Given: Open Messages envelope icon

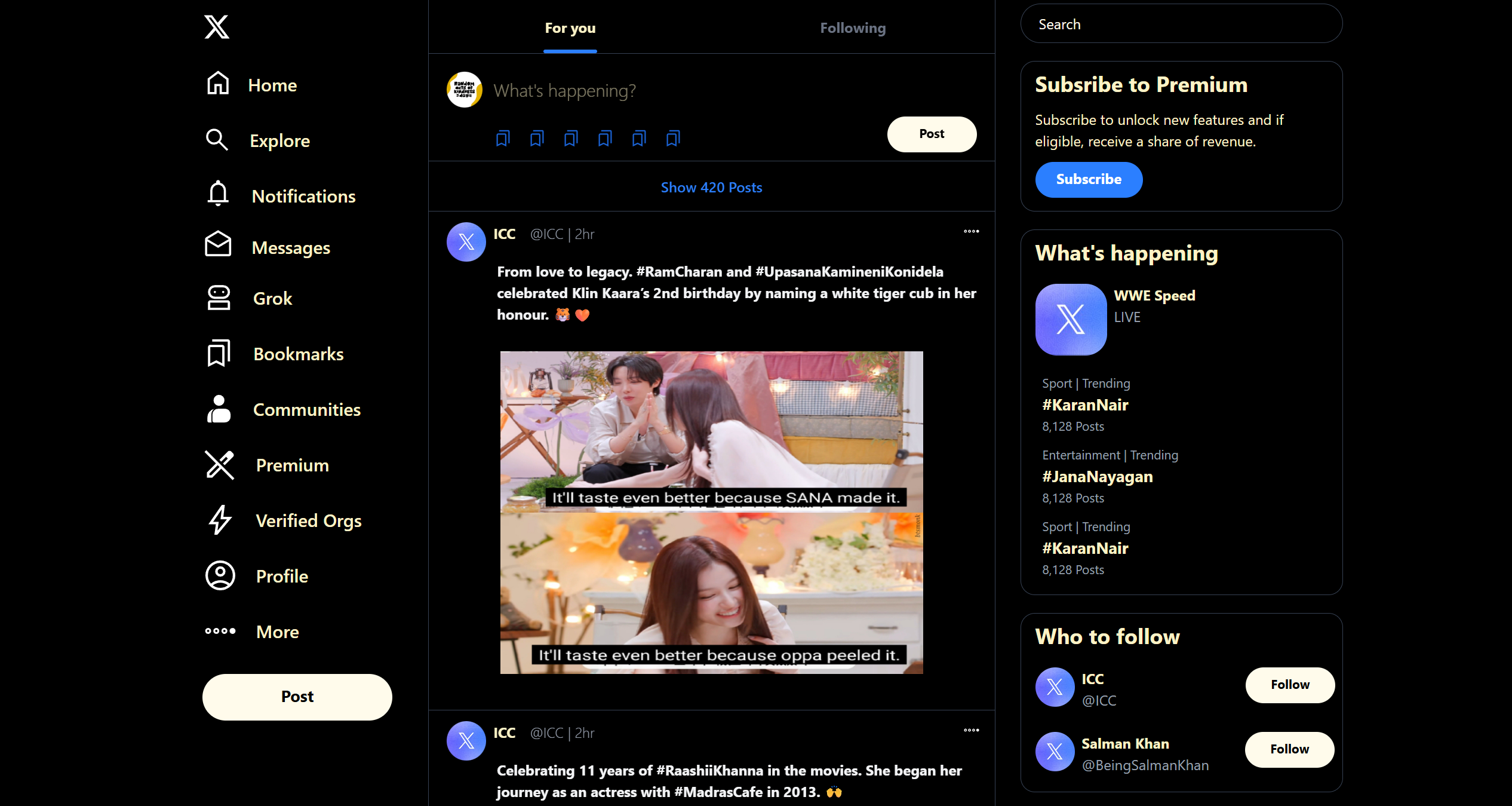Looking at the screenshot, I should point(218,245).
